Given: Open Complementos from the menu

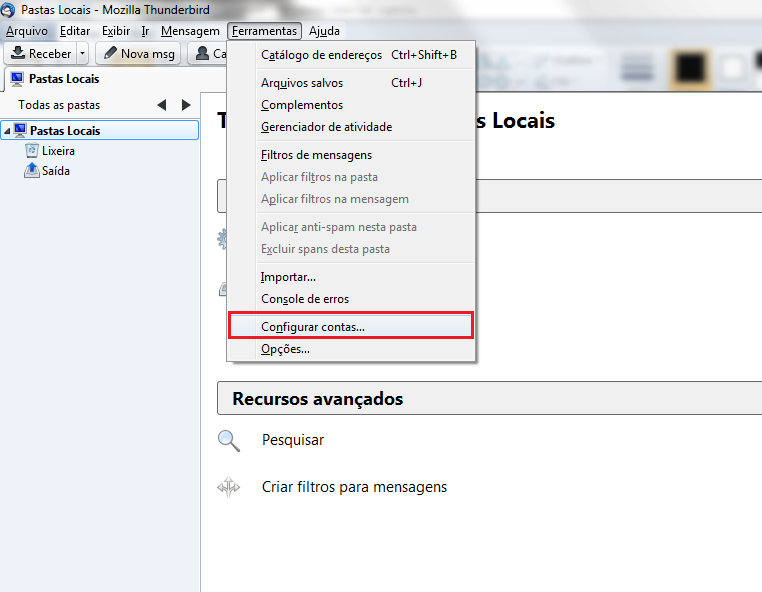Looking at the screenshot, I should point(351,105).
